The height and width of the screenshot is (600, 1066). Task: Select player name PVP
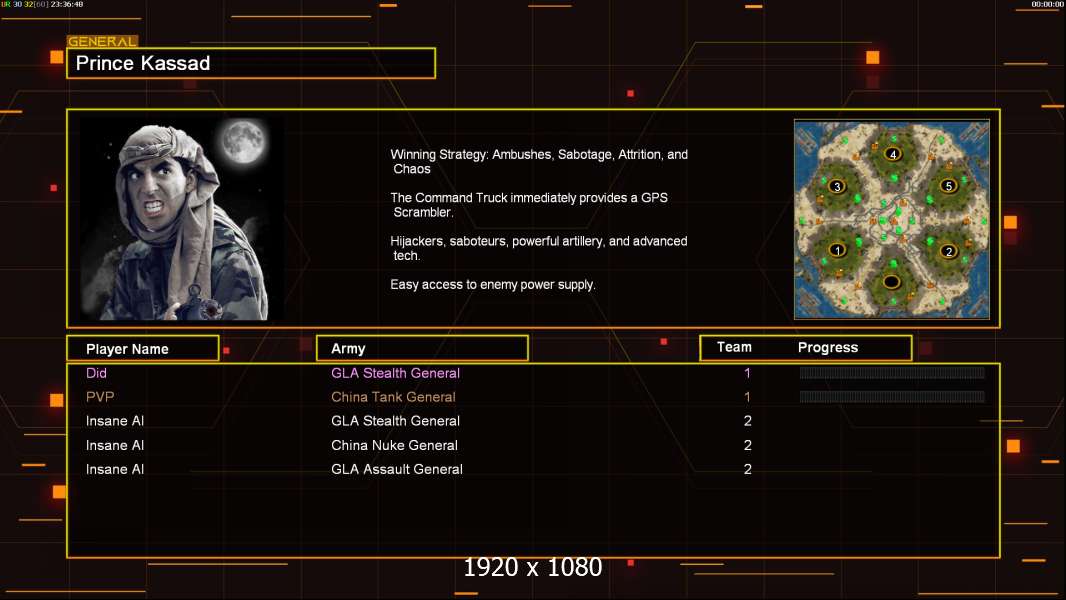tap(100, 397)
